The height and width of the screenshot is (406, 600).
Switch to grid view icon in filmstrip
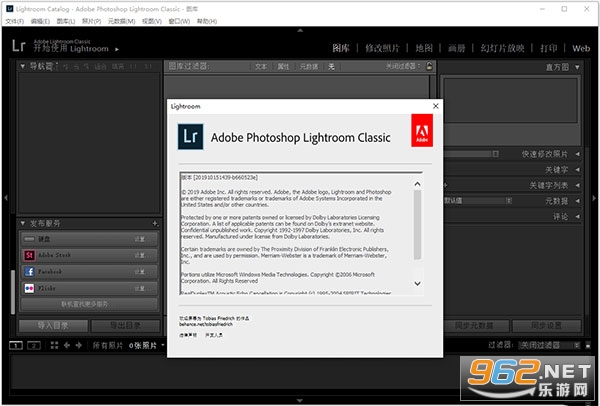tap(54, 346)
